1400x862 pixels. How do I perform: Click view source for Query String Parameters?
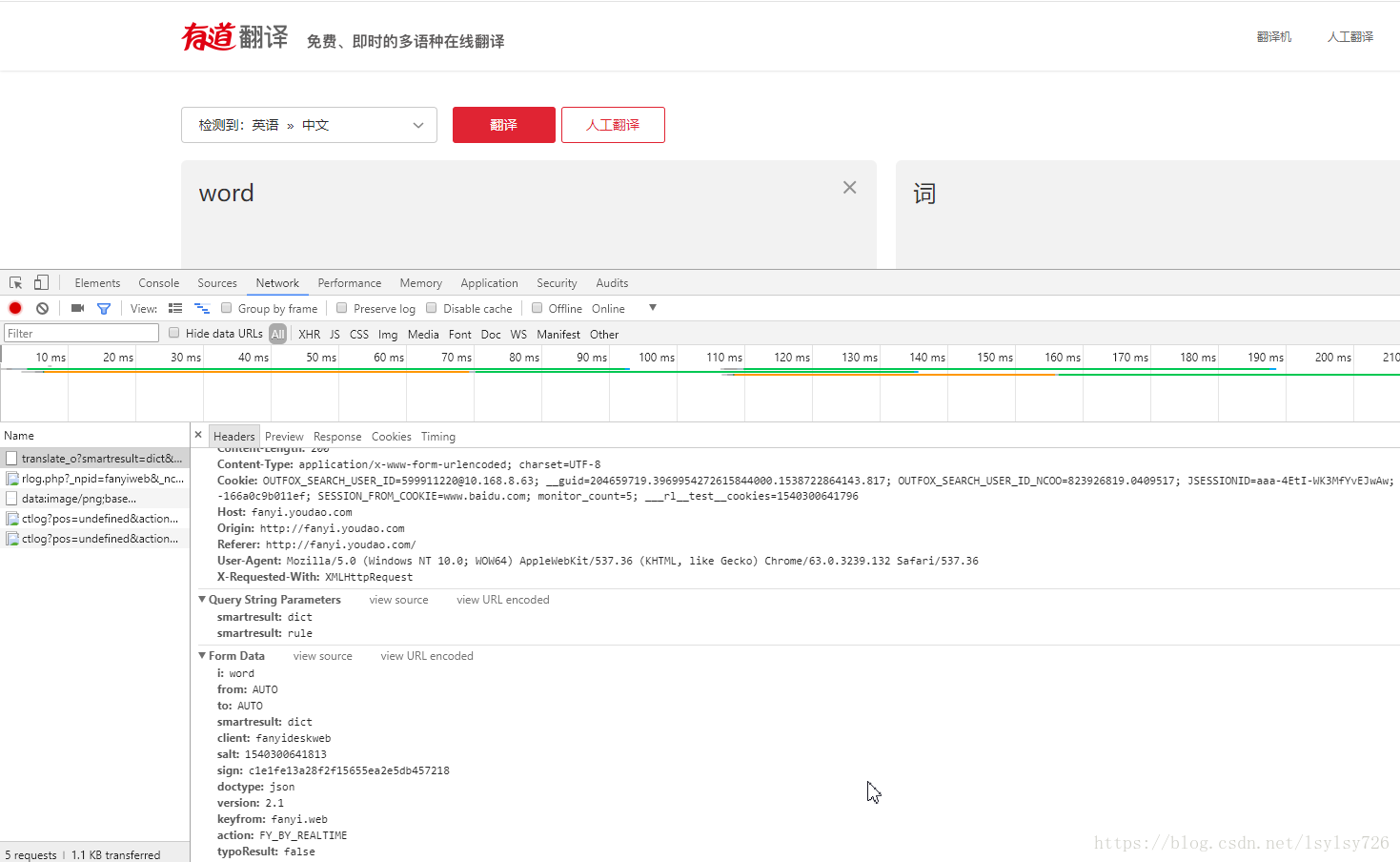(399, 600)
